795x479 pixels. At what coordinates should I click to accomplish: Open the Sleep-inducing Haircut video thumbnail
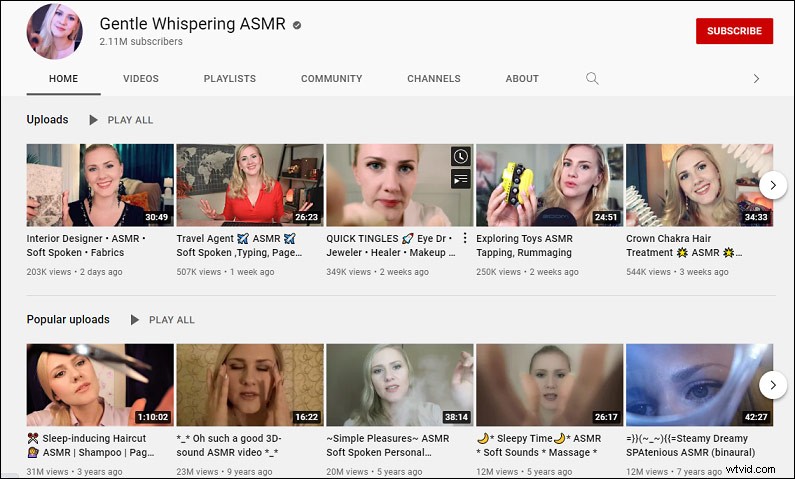(100, 385)
